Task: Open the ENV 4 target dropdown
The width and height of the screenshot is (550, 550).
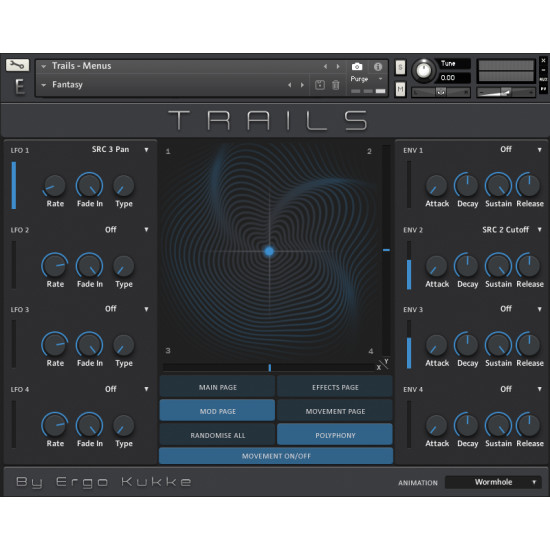Action: 521,389
